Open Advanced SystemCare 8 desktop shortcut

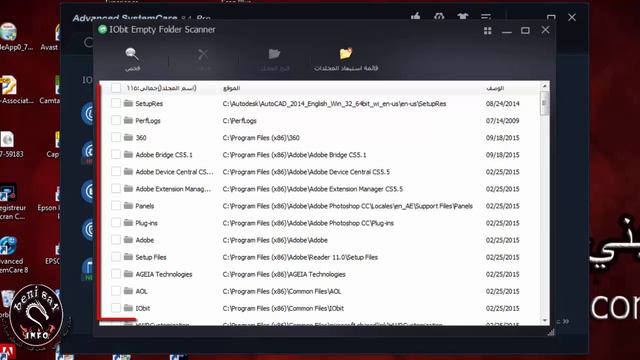click(x=12, y=255)
